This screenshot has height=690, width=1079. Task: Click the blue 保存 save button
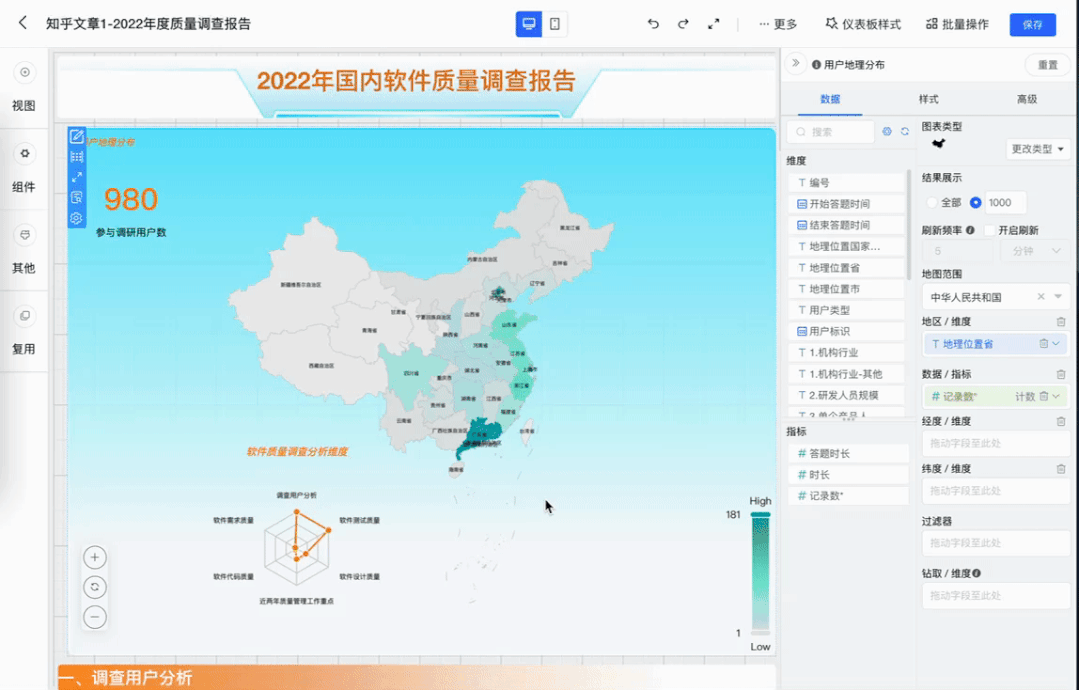[x=1032, y=23]
